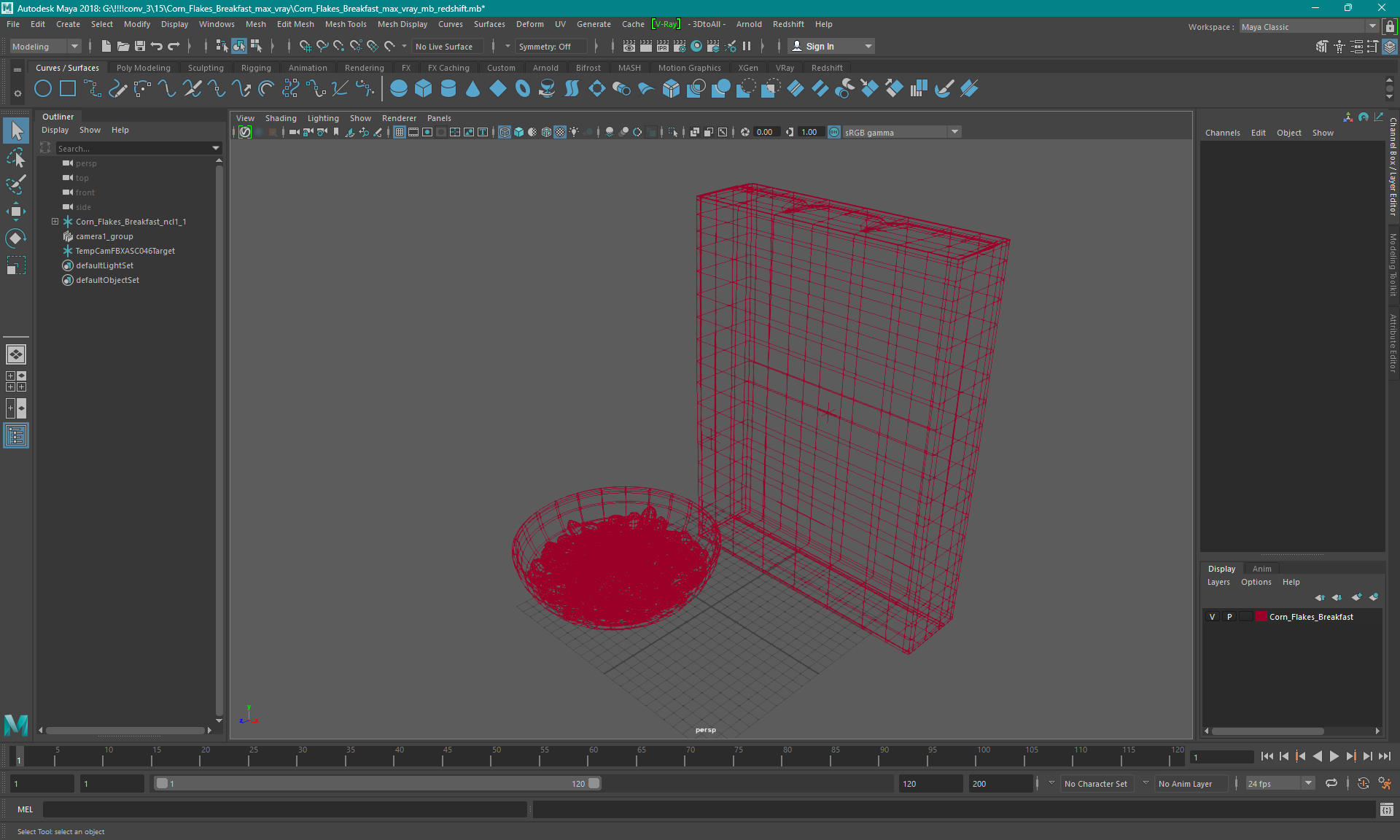Click the create new layer icon
Screen dimensions: 1400x840
(x=1356, y=597)
